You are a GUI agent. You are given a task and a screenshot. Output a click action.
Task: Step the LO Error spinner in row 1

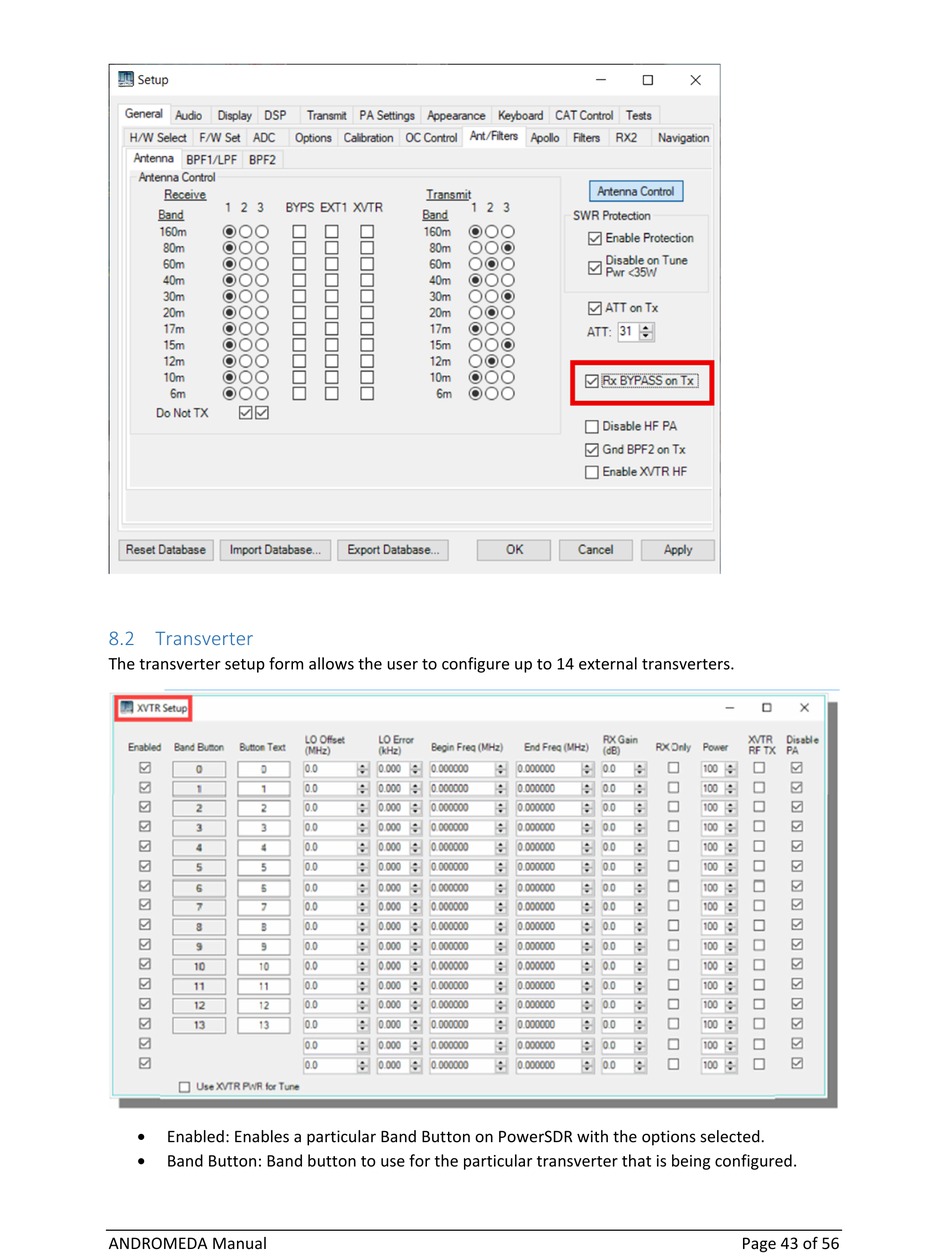pyautogui.click(x=416, y=789)
